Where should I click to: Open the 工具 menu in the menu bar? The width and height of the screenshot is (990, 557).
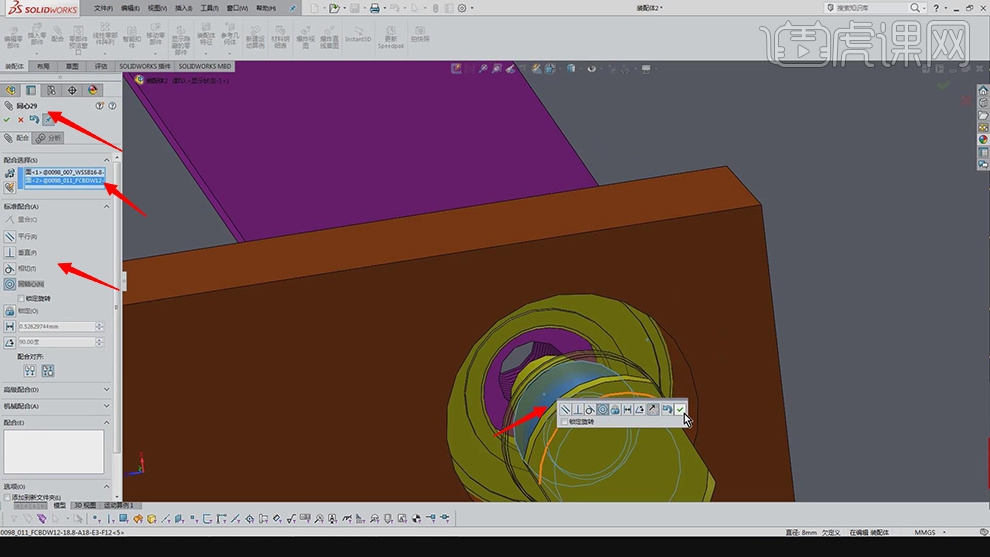click(x=208, y=8)
